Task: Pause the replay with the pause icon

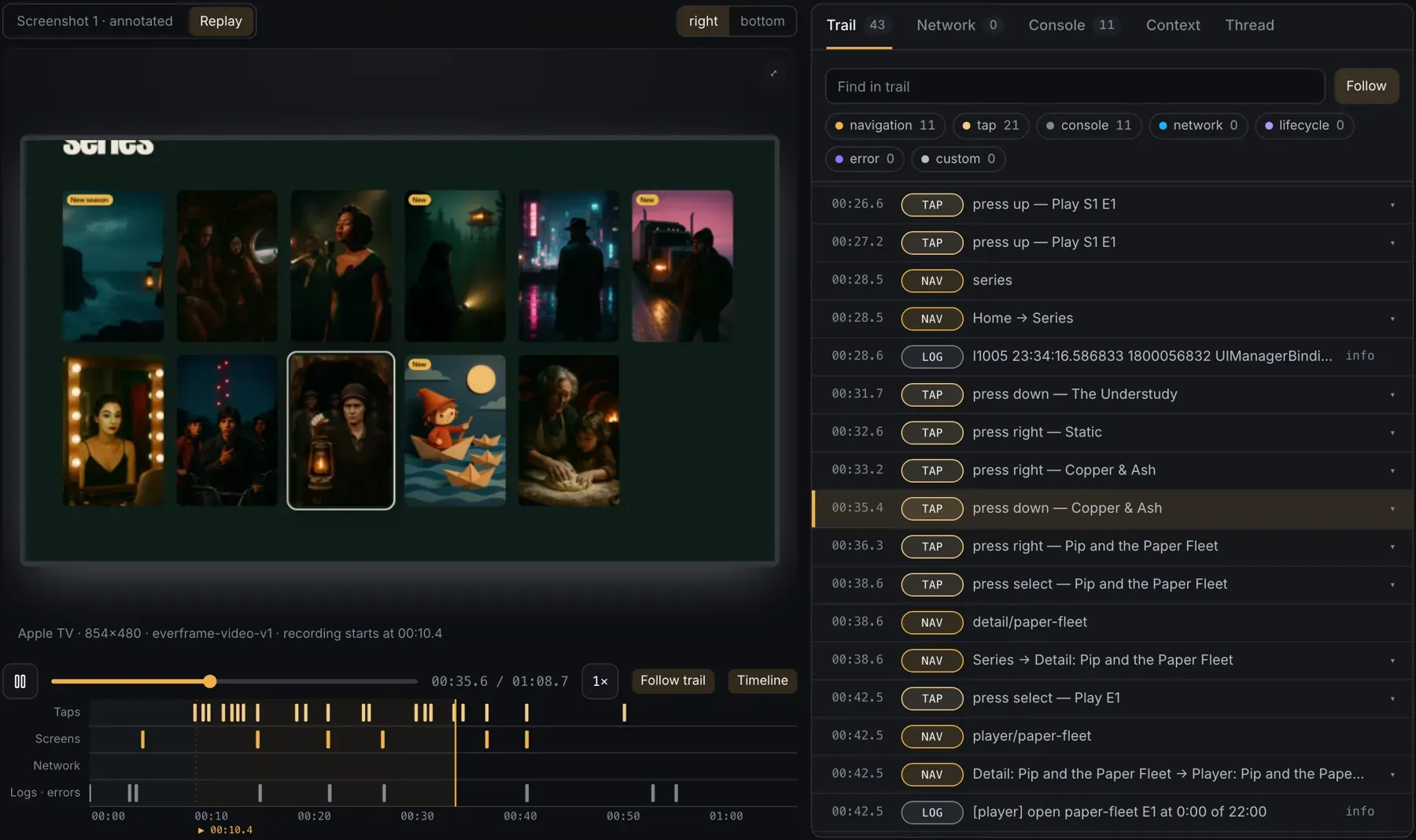Action: coord(20,681)
